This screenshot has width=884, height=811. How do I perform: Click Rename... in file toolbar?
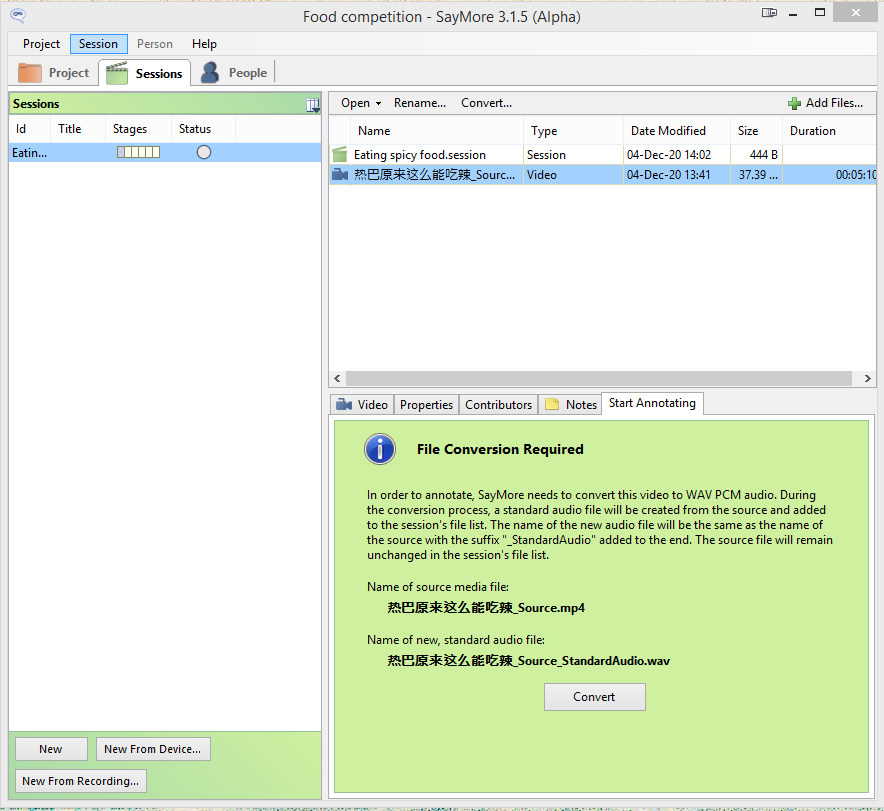[x=420, y=103]
